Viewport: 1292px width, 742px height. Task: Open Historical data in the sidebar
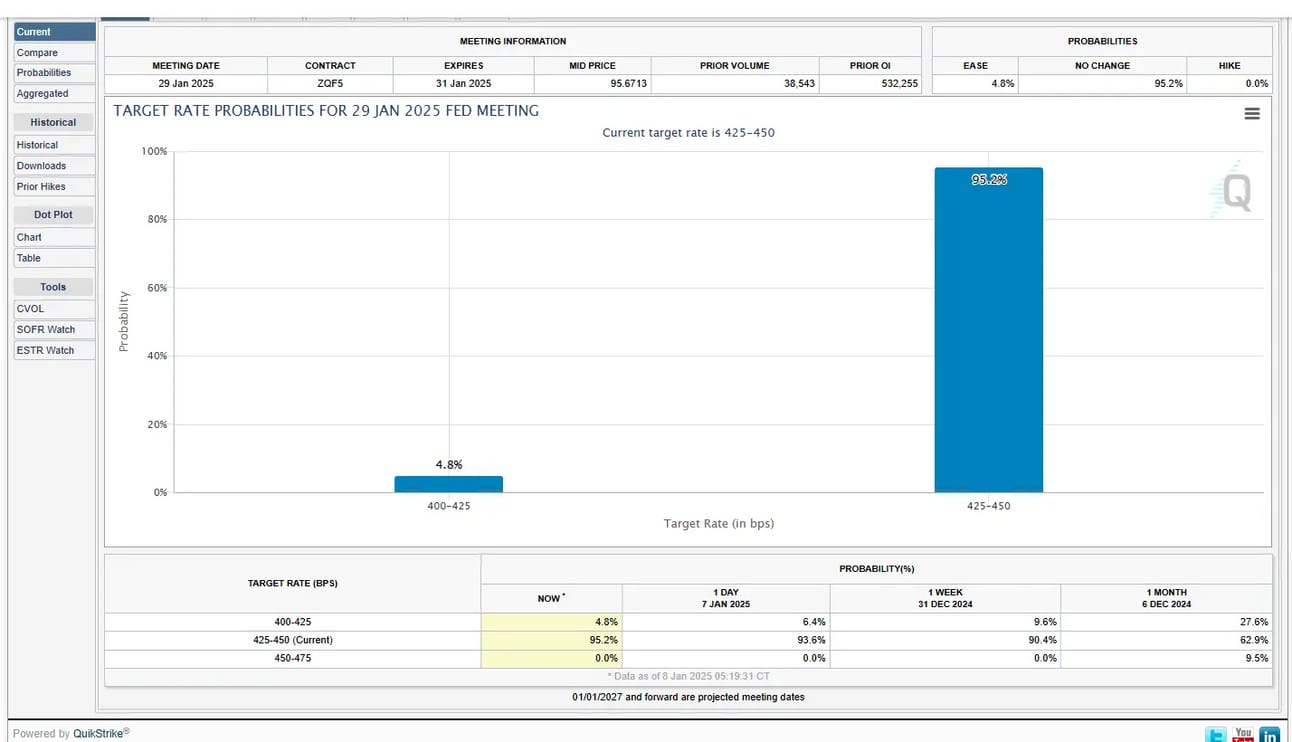[x=55, y=145]
